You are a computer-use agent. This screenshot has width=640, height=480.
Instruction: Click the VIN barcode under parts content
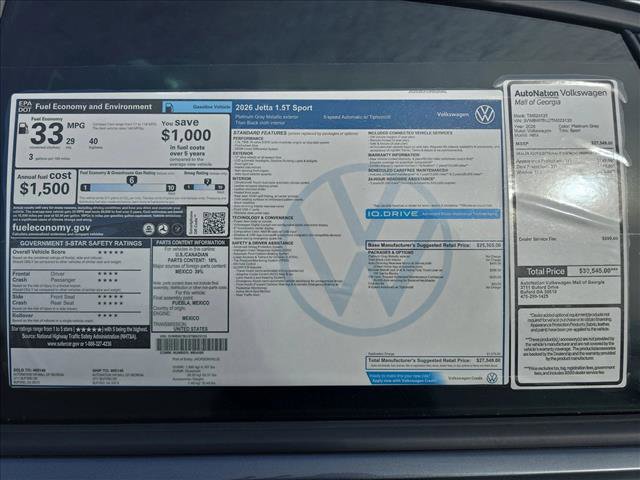click(192, 344)
